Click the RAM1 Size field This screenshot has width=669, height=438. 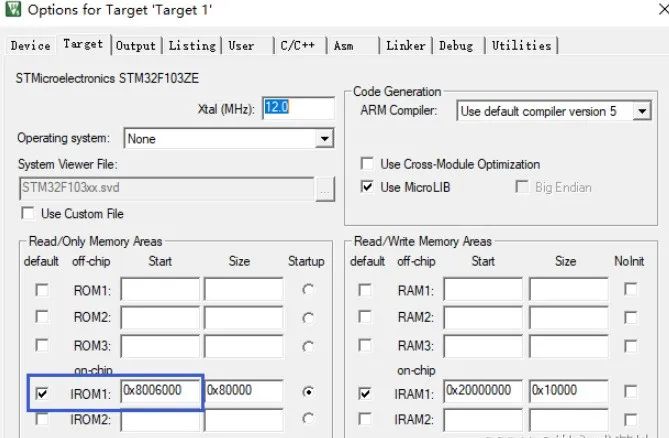[x=569, y=289]
